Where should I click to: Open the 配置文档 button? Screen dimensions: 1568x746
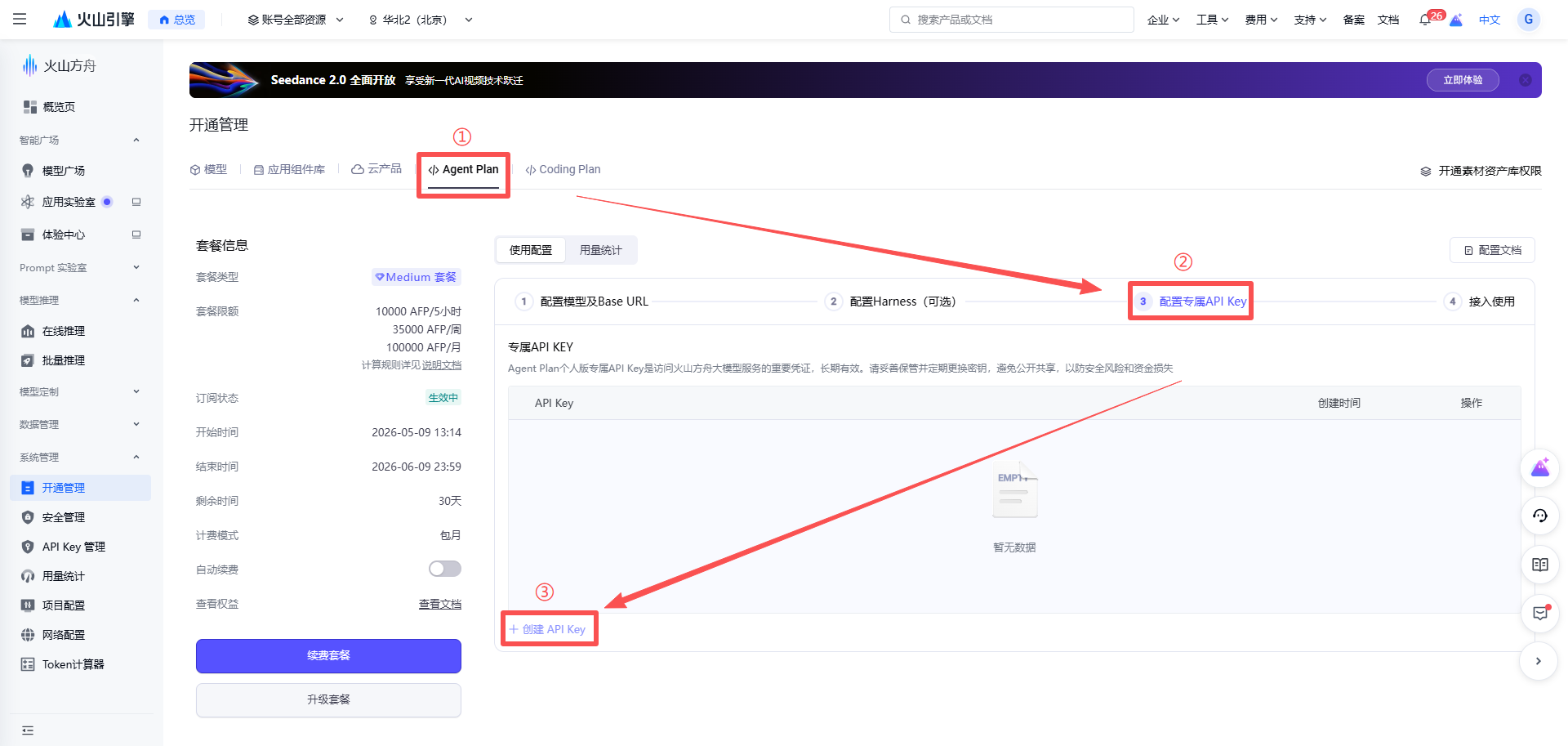pos(1492,250)
